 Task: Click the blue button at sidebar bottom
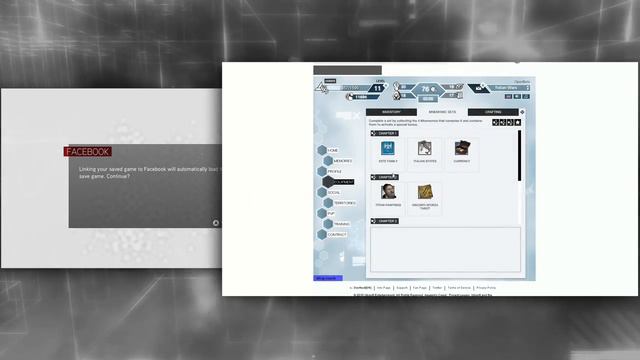[x=328, y=278]
